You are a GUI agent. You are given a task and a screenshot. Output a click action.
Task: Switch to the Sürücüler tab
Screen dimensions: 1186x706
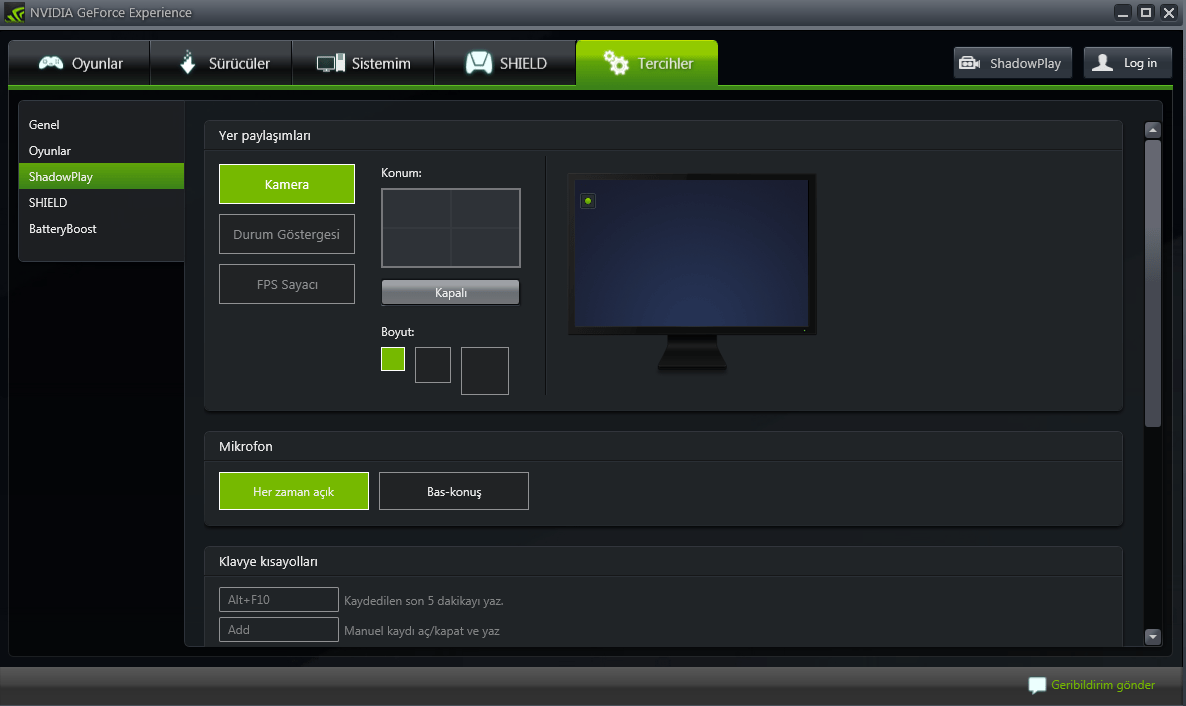click(x=222, y=63)
